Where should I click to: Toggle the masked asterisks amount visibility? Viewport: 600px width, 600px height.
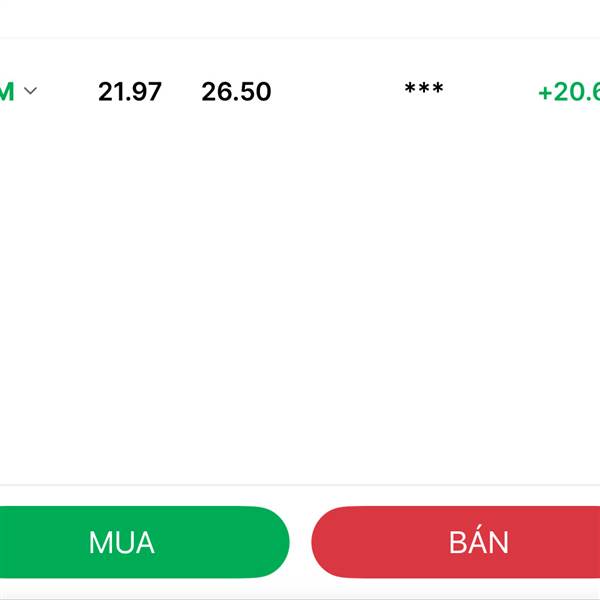click(x=423, y=91)
